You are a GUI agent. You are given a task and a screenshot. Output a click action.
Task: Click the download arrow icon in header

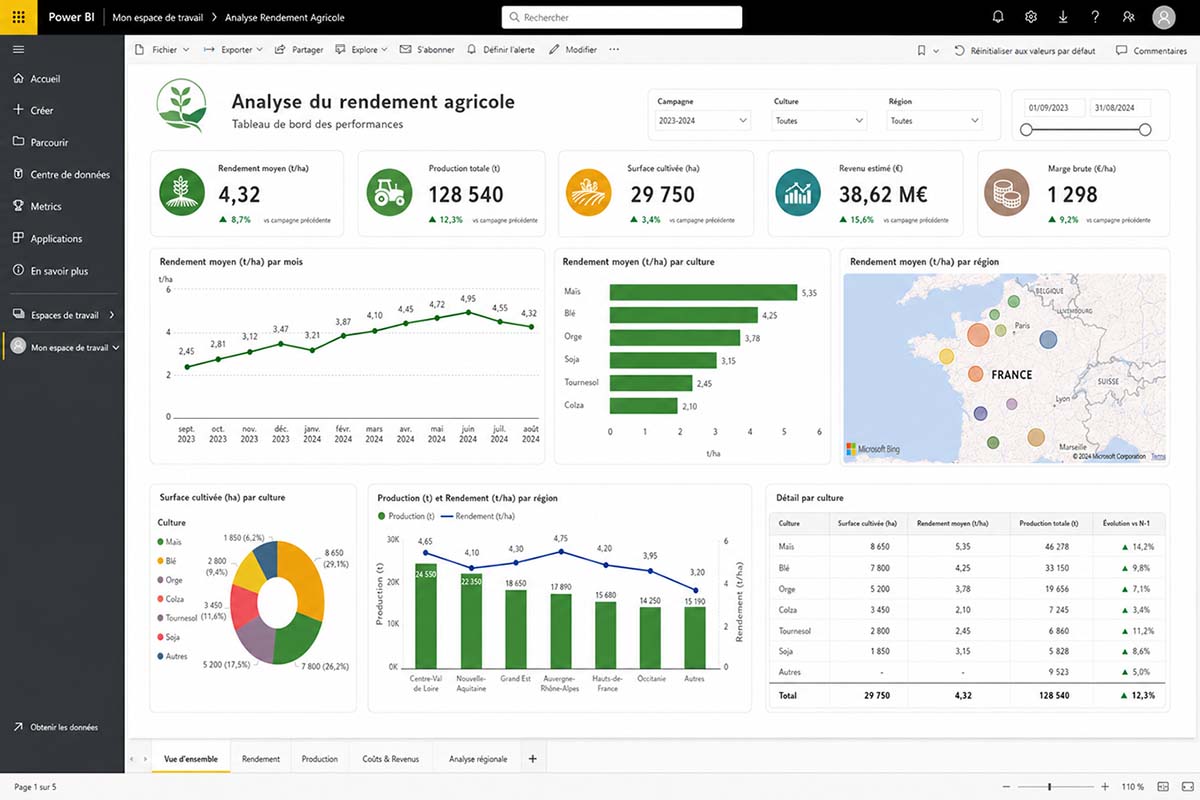point(1063,17)
